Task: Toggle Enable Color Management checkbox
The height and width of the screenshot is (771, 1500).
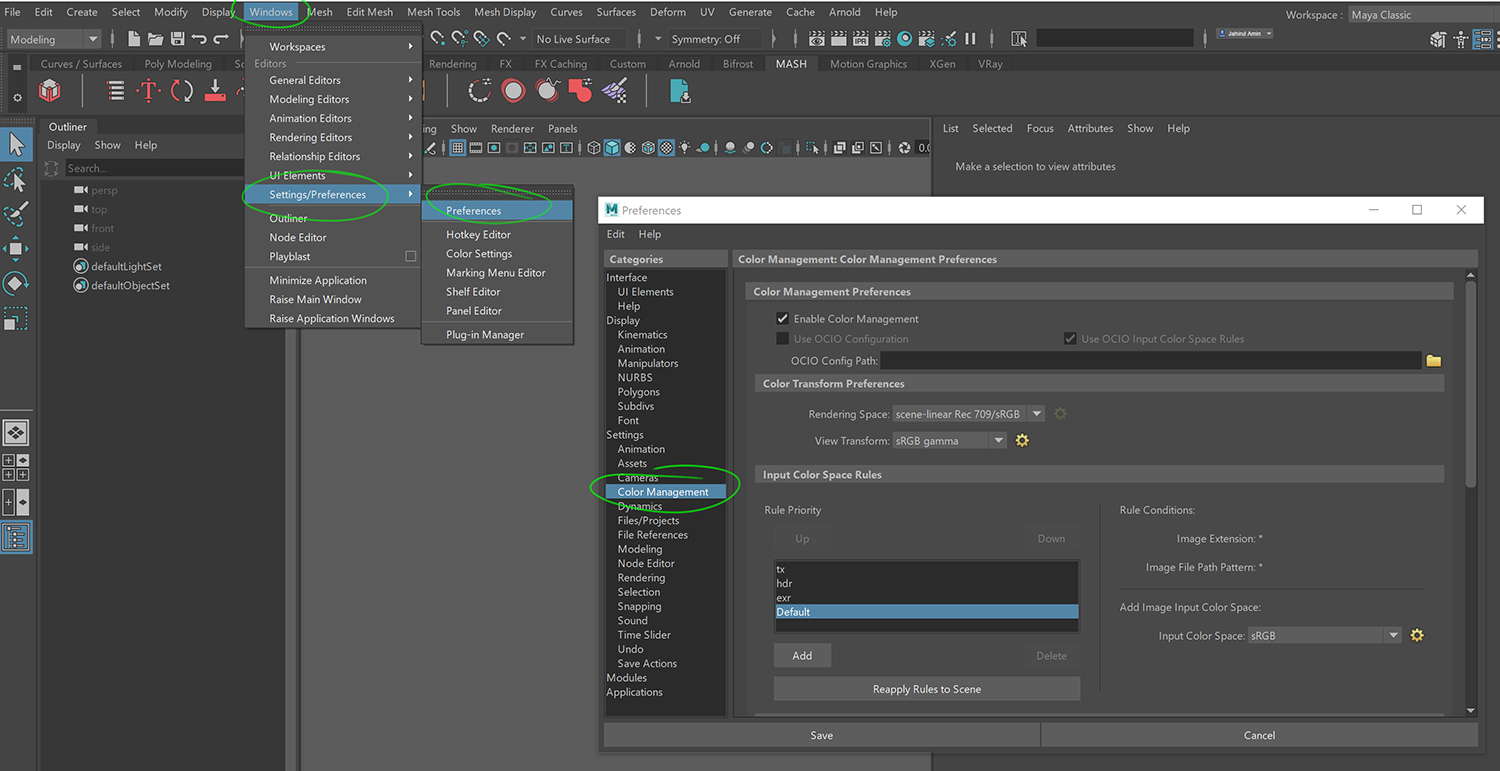Action: [783, 319]
